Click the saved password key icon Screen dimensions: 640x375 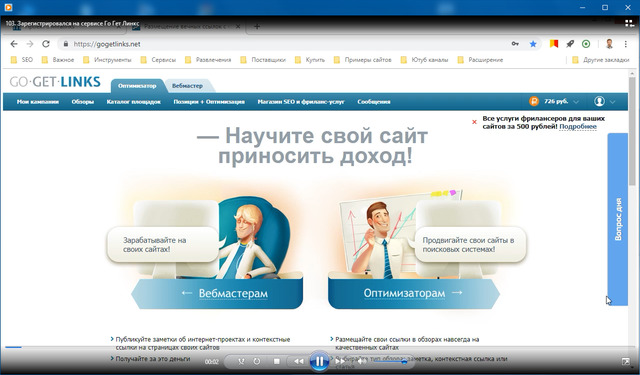[x=515, y=44]
